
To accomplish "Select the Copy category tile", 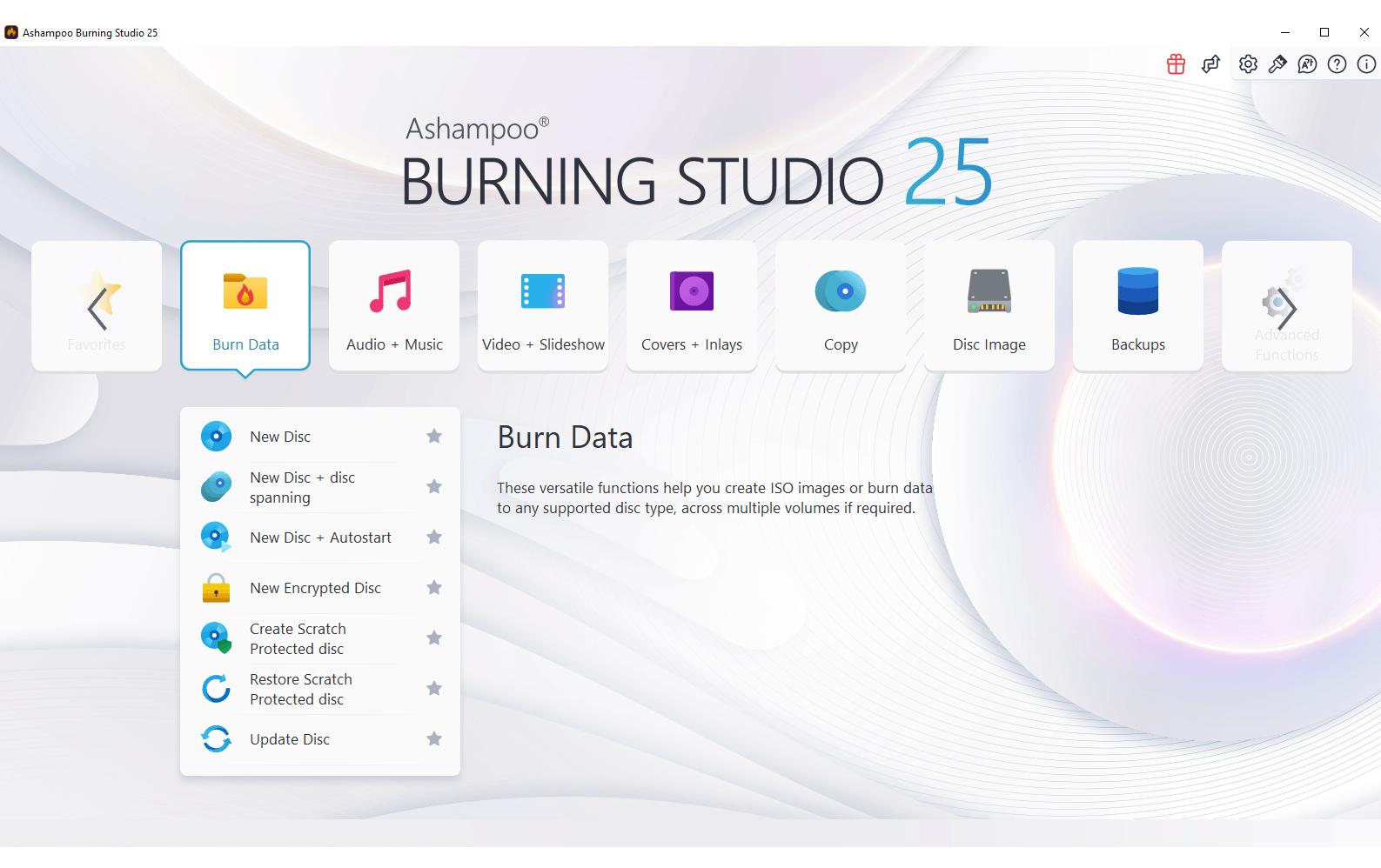I will 841,306.
